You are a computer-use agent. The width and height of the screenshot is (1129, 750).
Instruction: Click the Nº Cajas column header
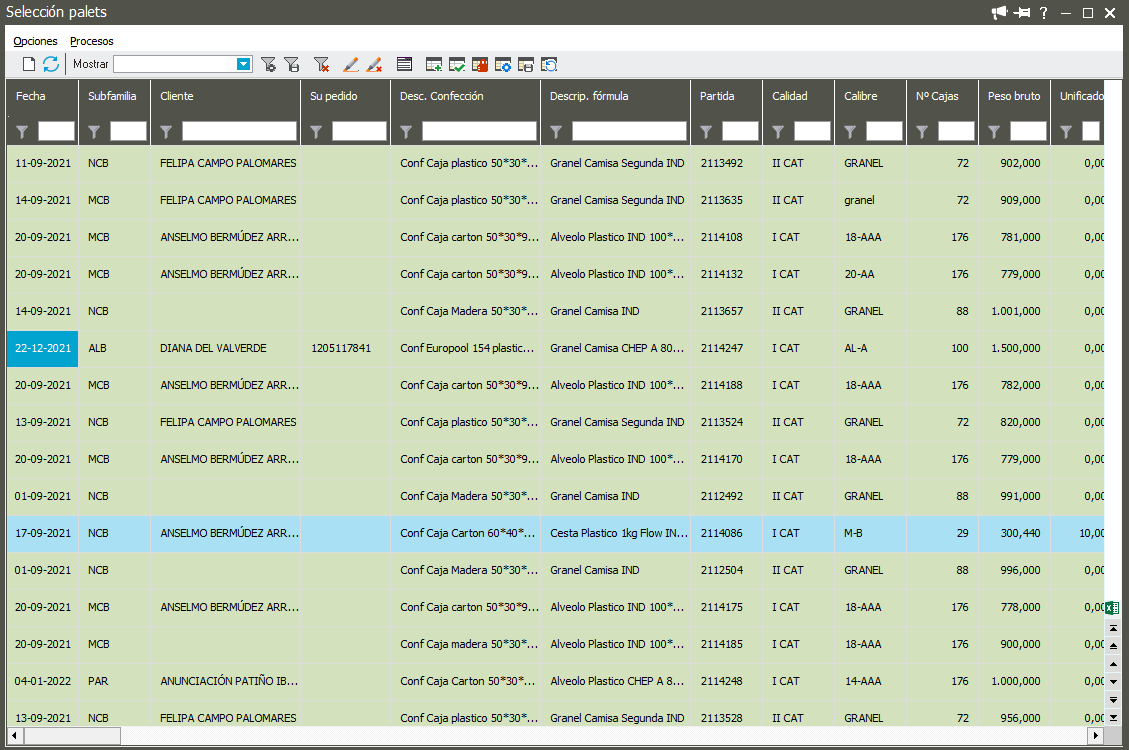[937, 96]
